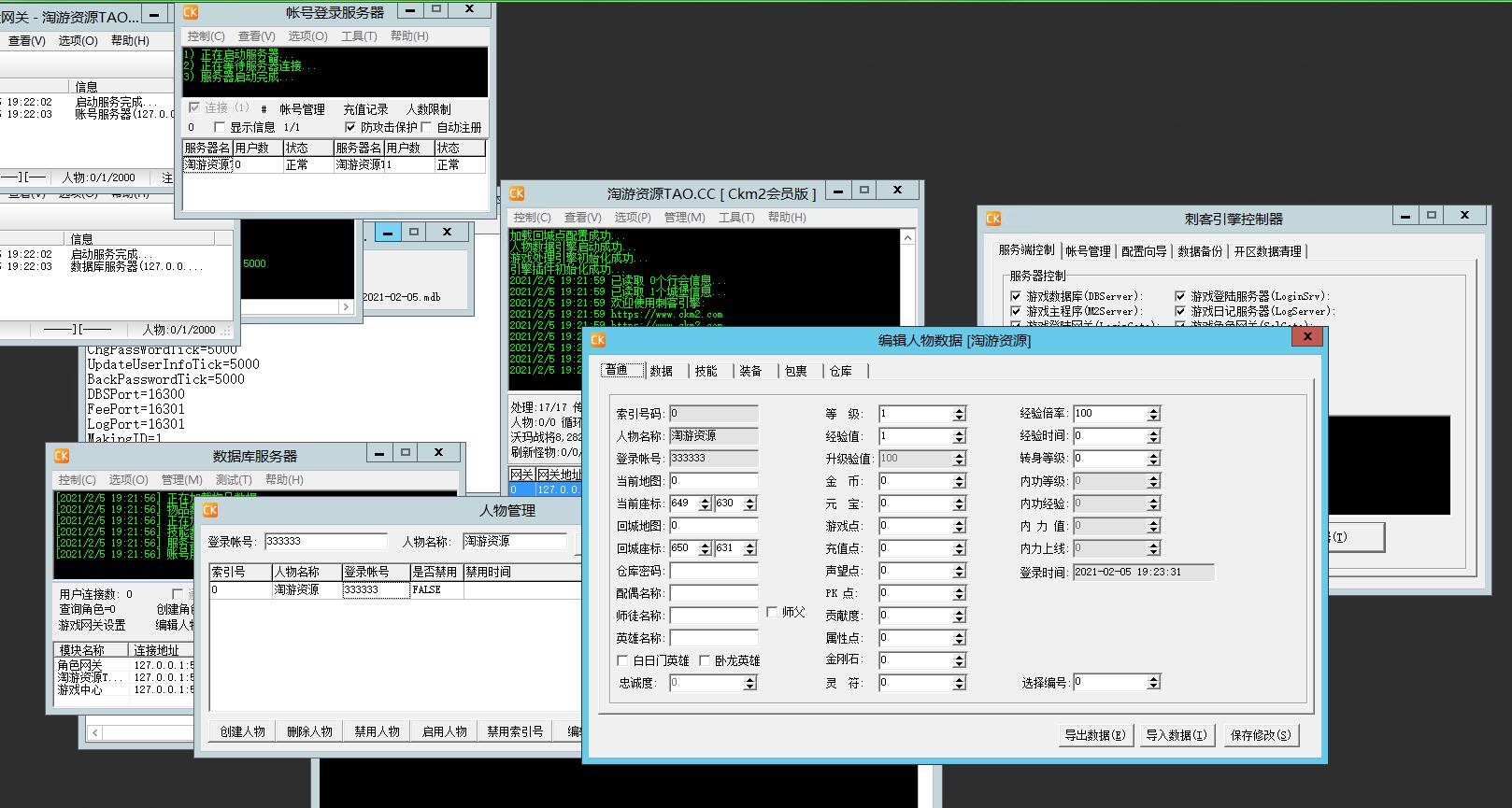Viewport: 1512px width, 808px height.
Task: Decrease the 经验倍率 spinner value
Action: point(1153,418)
